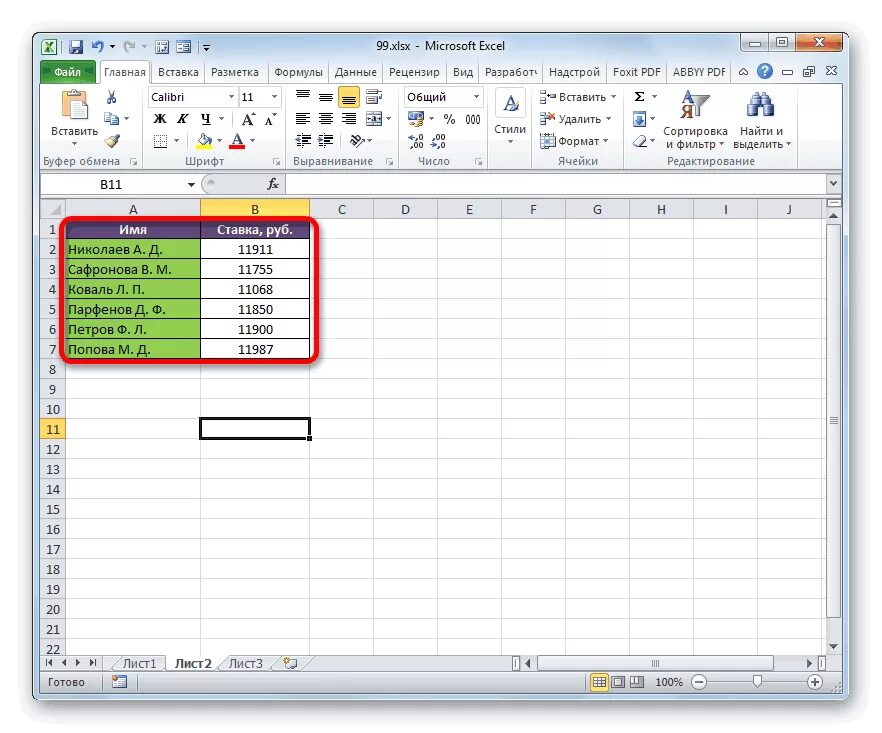This screenshot has width=882, height=733.
Task: Click the red Font Color A icon
Action: coord(237,141)
